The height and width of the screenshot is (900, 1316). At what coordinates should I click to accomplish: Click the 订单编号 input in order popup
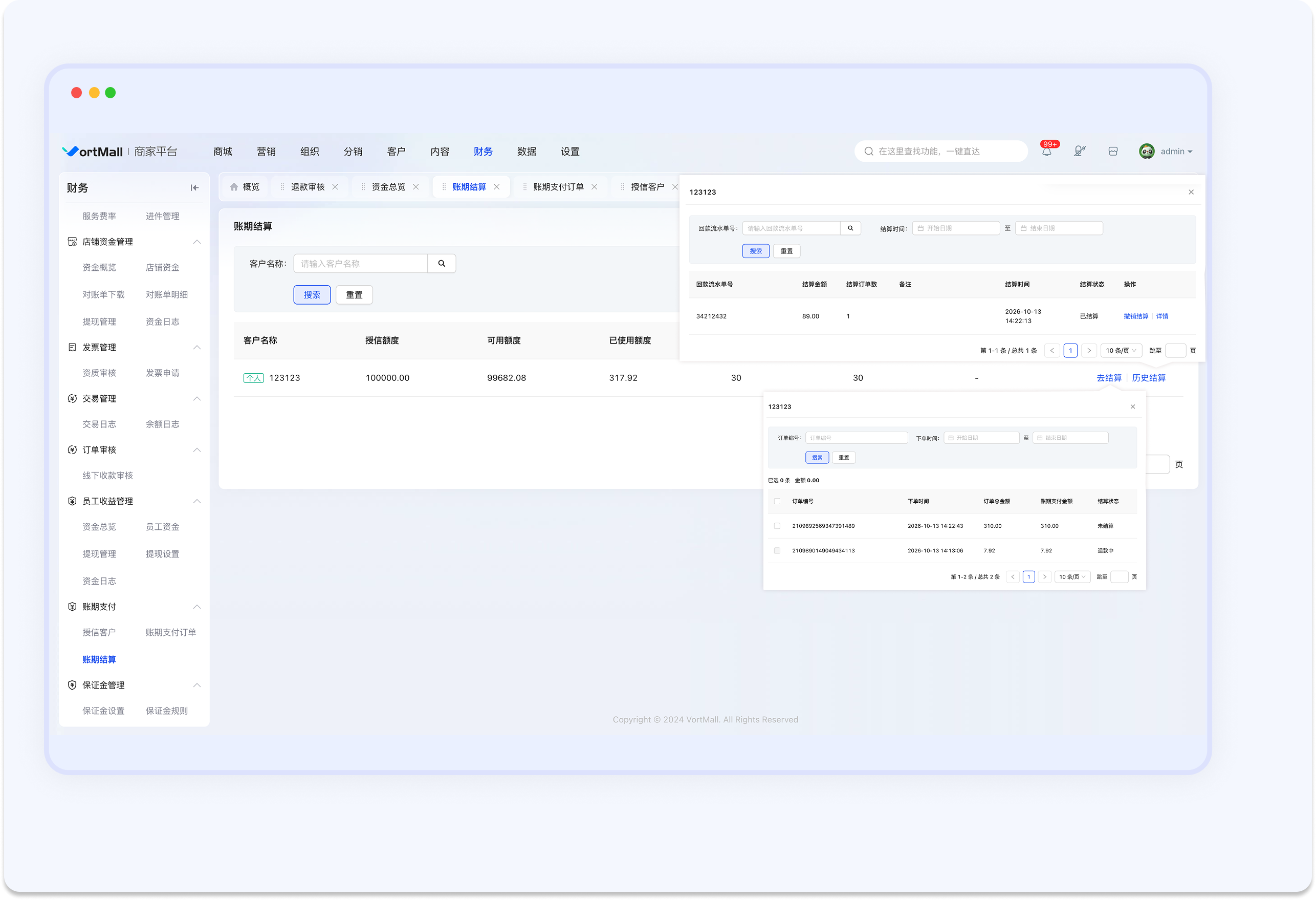point(856,438)
